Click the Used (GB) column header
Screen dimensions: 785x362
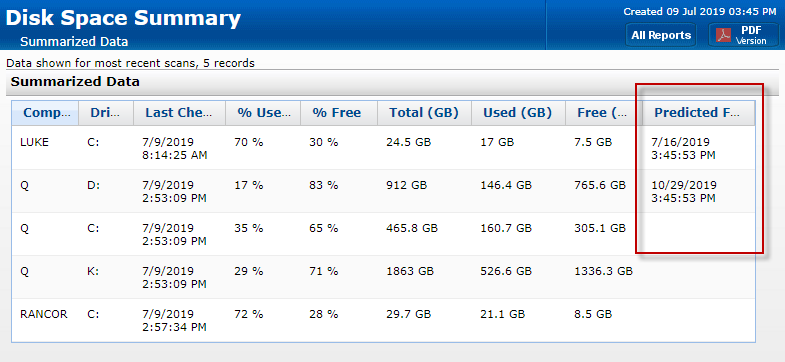[x=518, y=113]
